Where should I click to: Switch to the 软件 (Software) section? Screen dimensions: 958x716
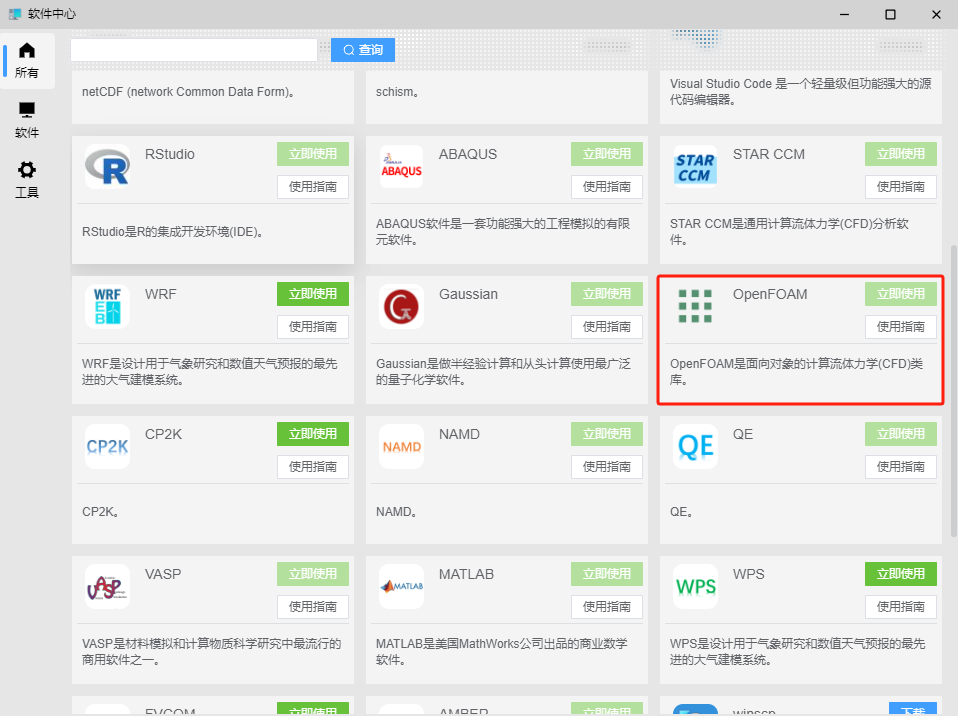(x=27, y=120)
